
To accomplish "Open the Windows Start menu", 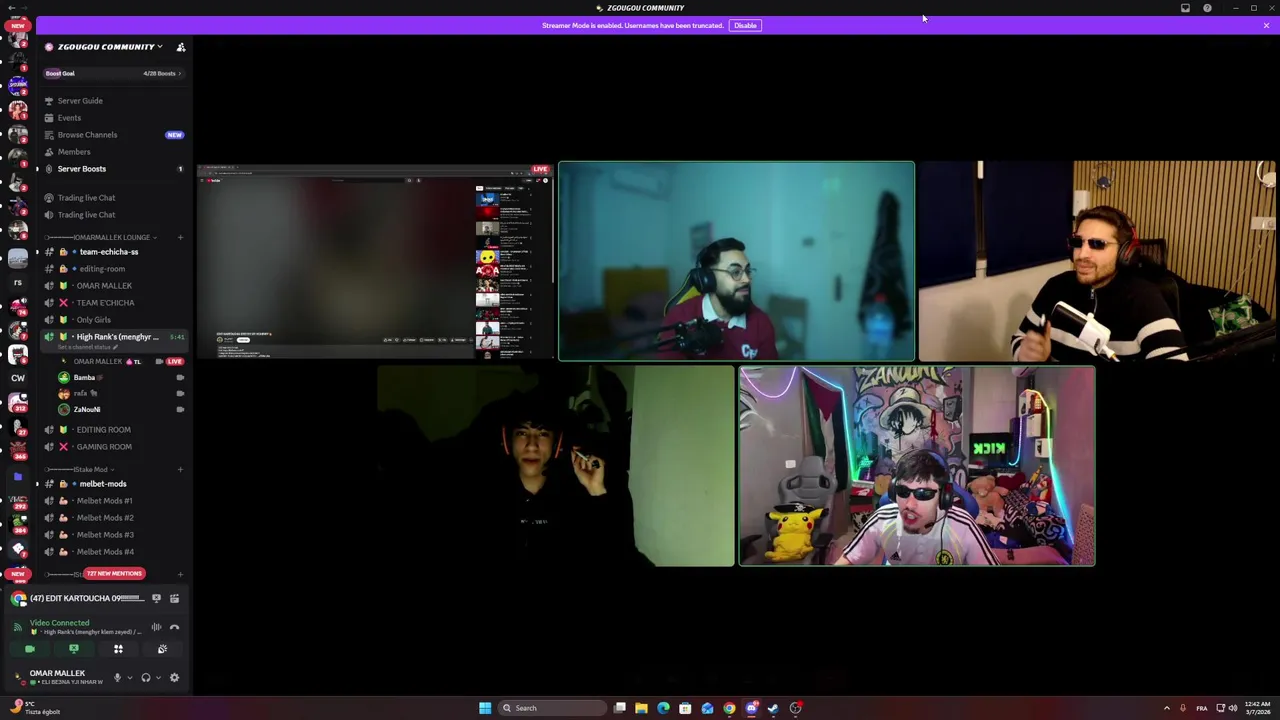I will [x=485, y=708].
